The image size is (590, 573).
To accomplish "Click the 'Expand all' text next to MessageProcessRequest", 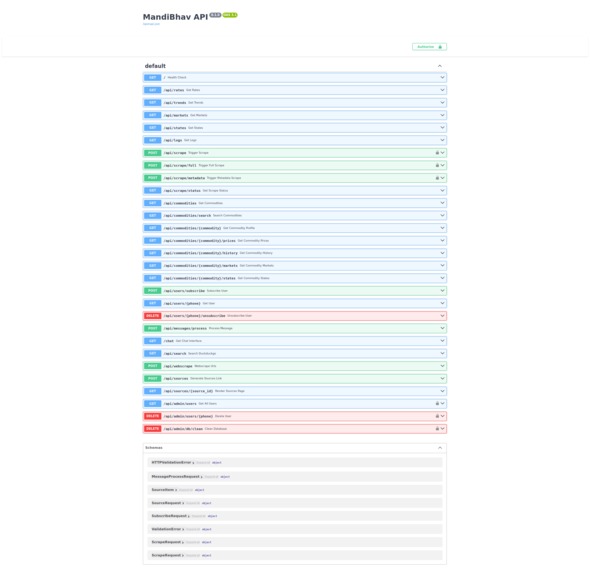I will [211, 477].
